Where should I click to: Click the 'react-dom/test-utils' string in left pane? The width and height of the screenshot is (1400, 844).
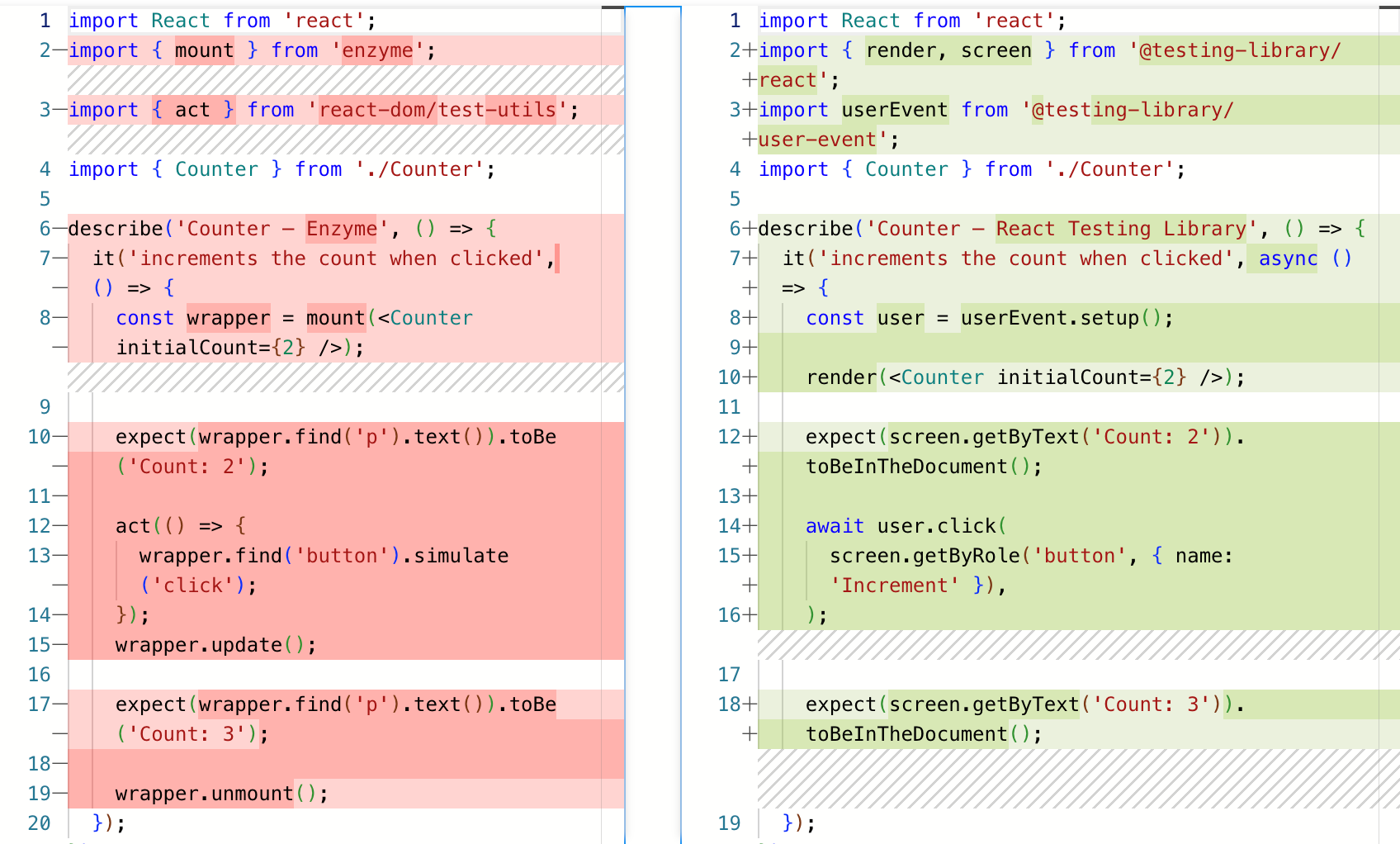tap(437, 110)
